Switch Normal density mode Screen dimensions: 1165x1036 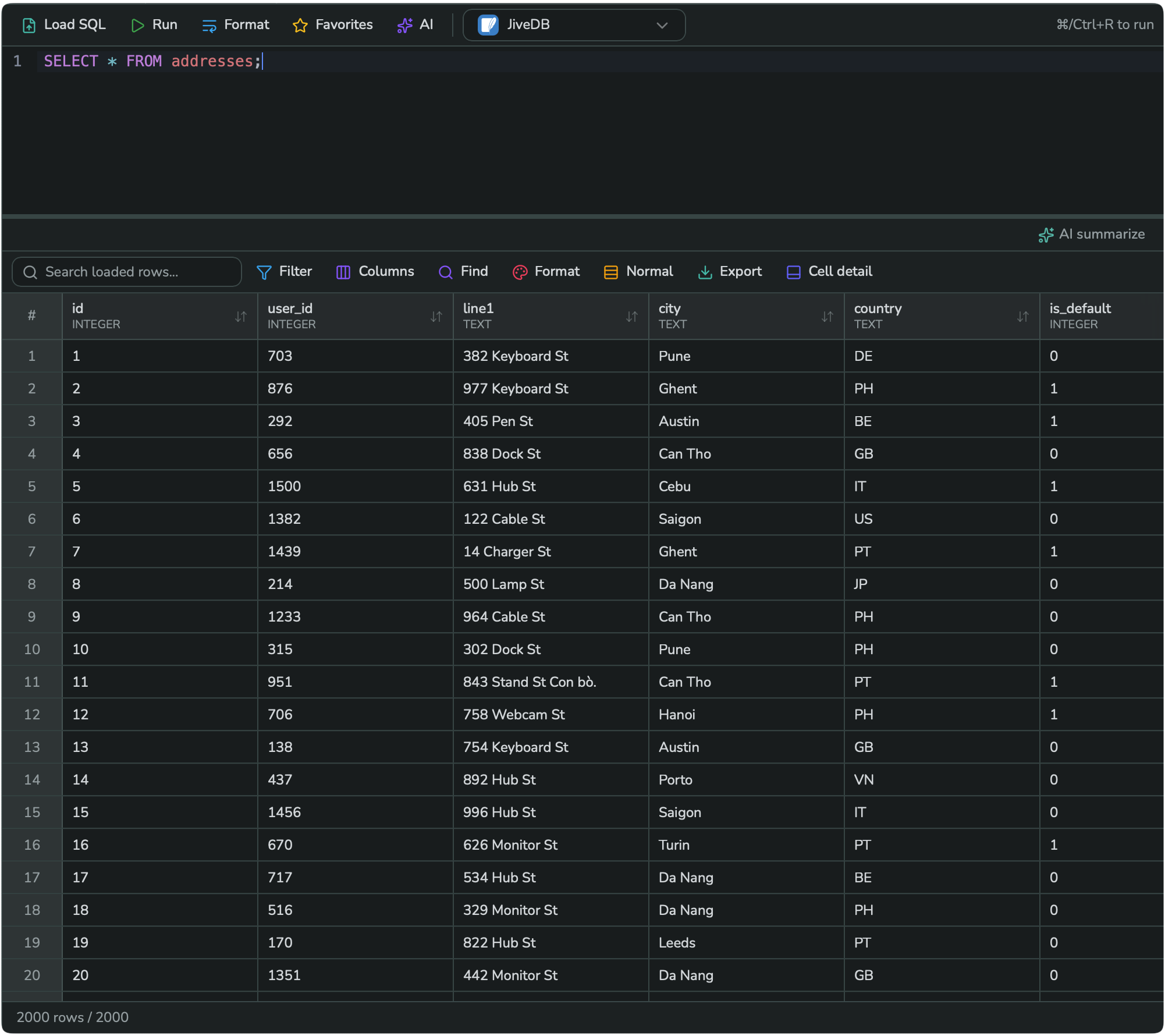639,272
